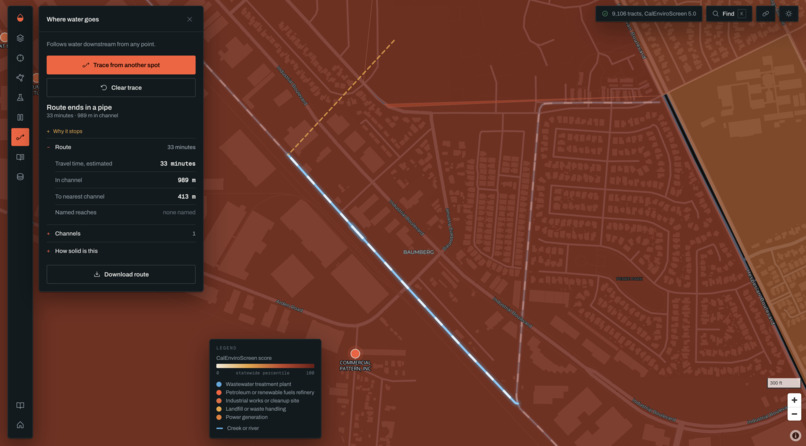Collapse the Route section

coord(121,147)
